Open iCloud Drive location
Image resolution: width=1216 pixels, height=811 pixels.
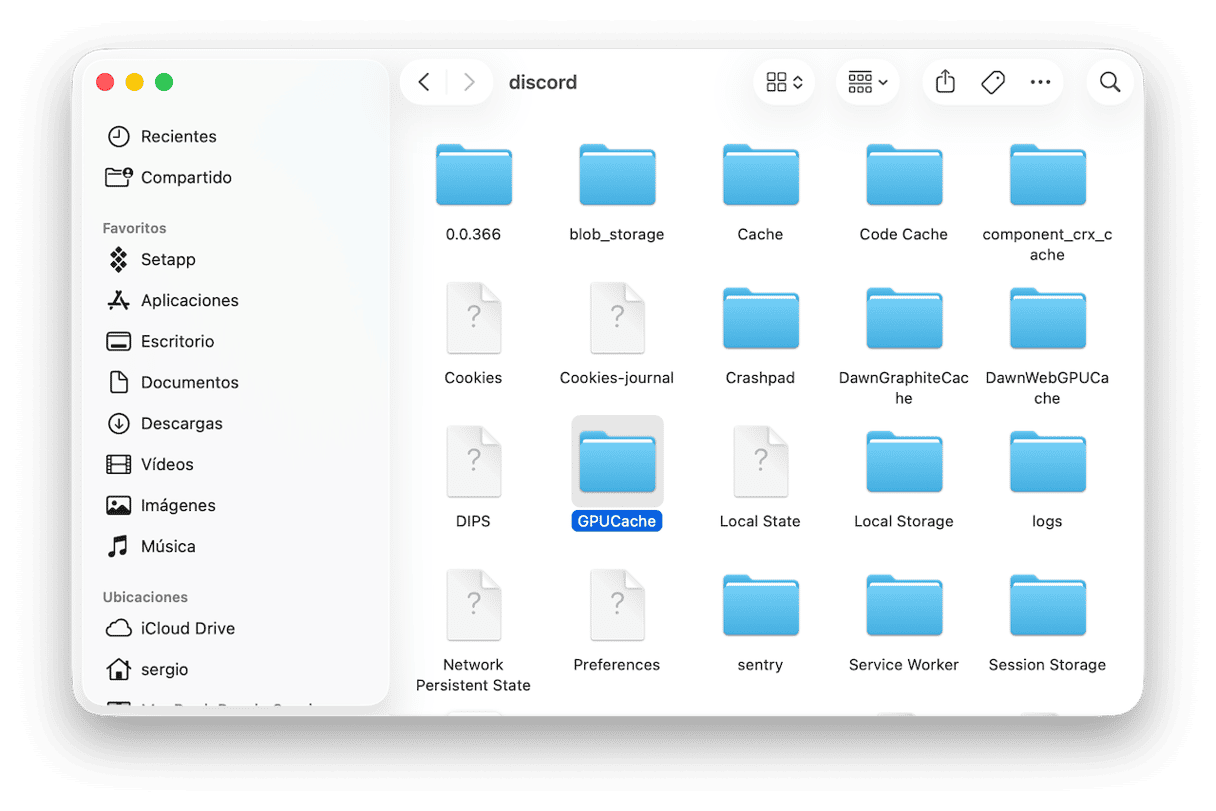pos(187,628)
